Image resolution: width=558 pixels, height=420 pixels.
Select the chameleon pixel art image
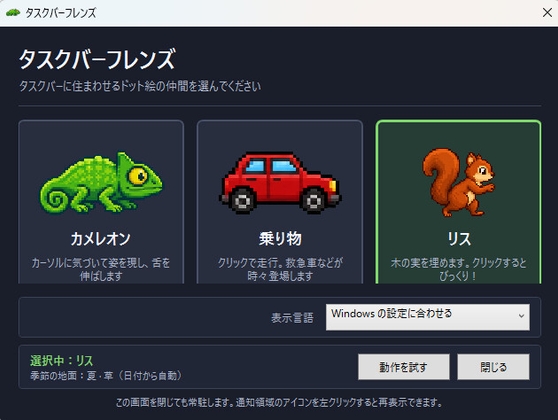click(101, 182)
